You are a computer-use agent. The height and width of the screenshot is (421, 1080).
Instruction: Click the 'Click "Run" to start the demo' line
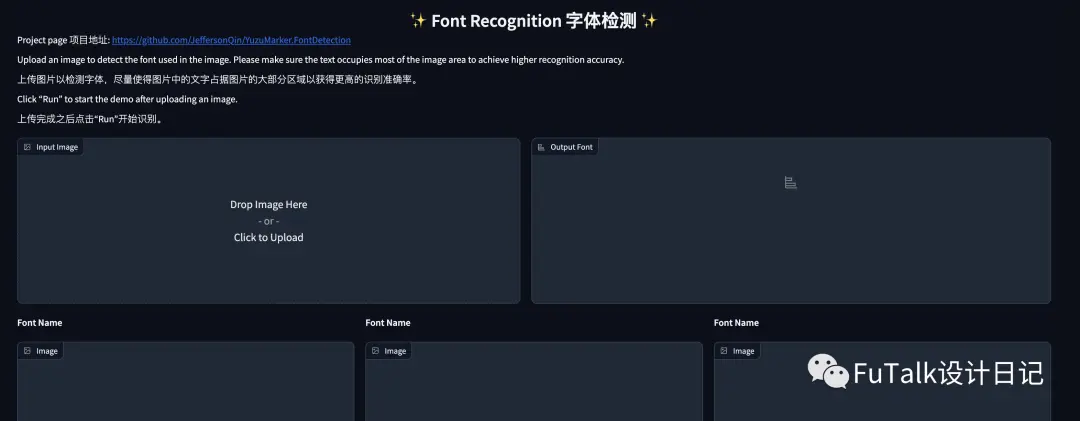(127, 99)
